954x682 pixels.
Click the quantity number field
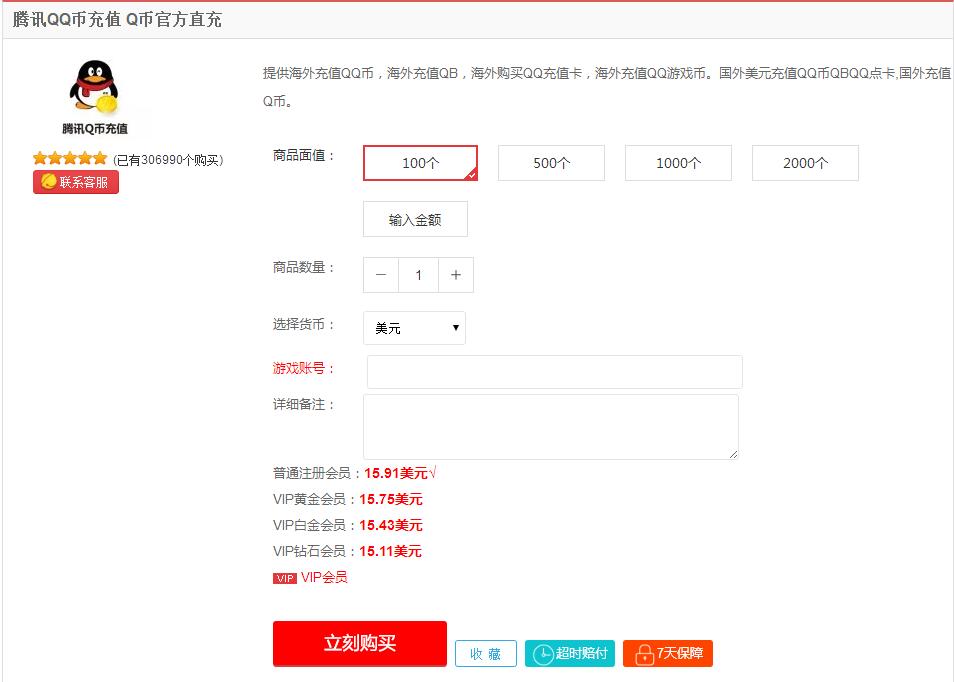[419, 275]
